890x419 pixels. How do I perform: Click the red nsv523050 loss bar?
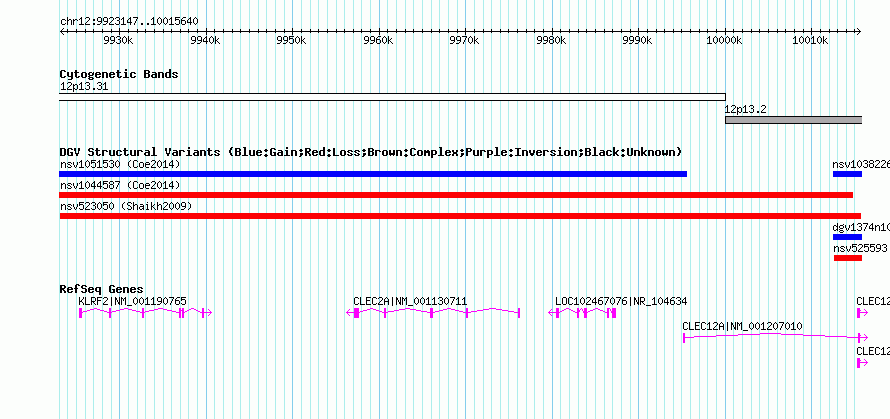460,216
